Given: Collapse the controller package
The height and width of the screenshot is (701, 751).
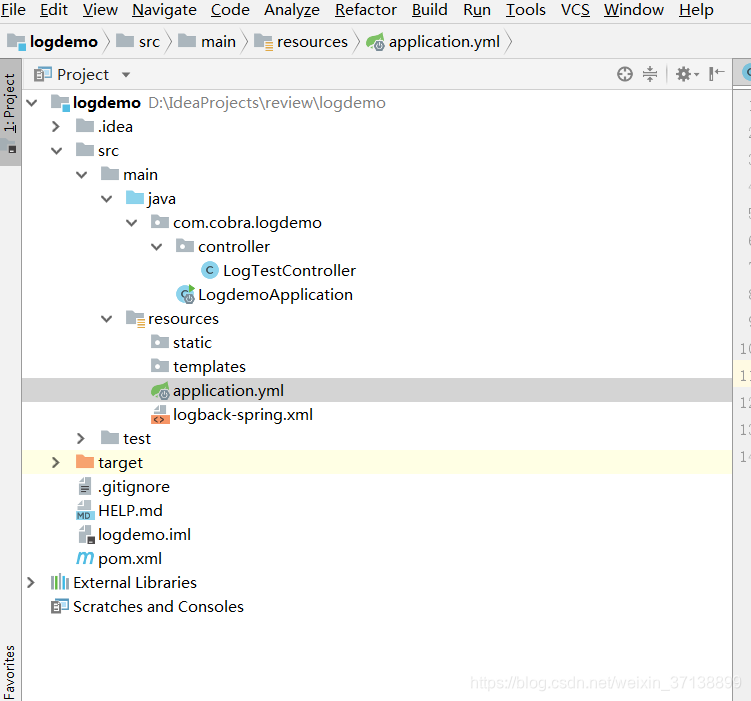Looking at the screenshot, I should coord(156,247).
